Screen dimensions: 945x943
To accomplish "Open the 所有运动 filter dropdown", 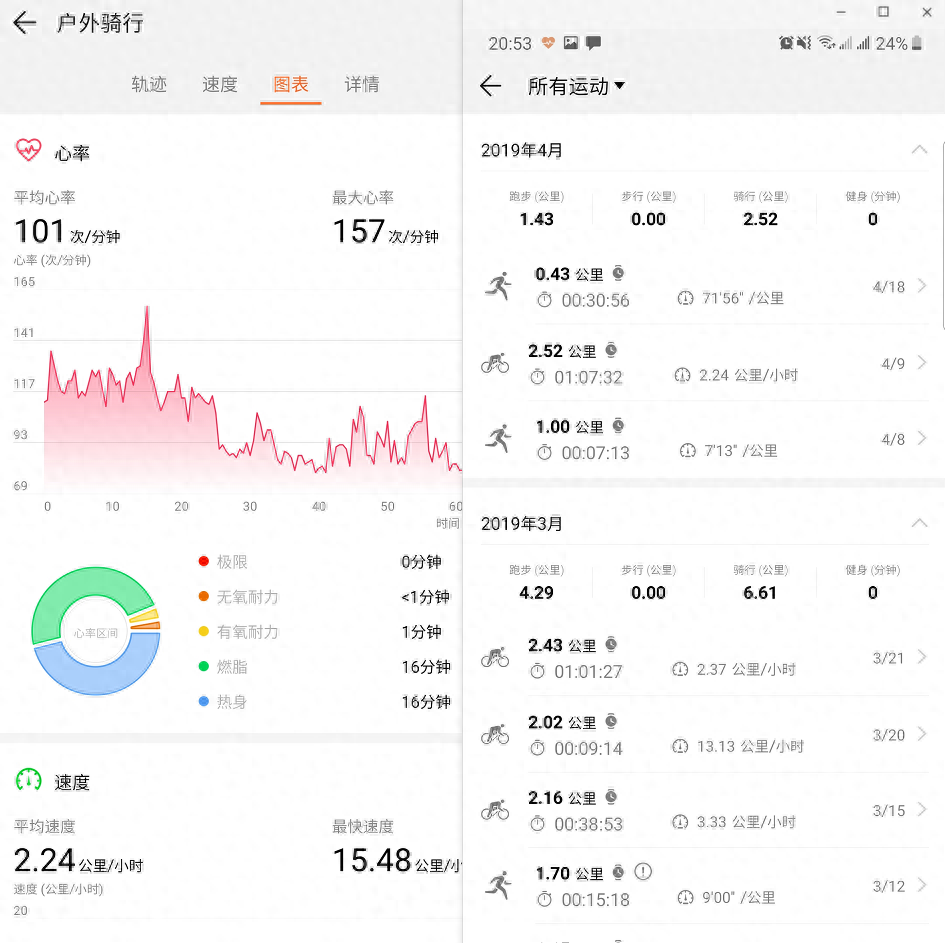I will 576,86.
